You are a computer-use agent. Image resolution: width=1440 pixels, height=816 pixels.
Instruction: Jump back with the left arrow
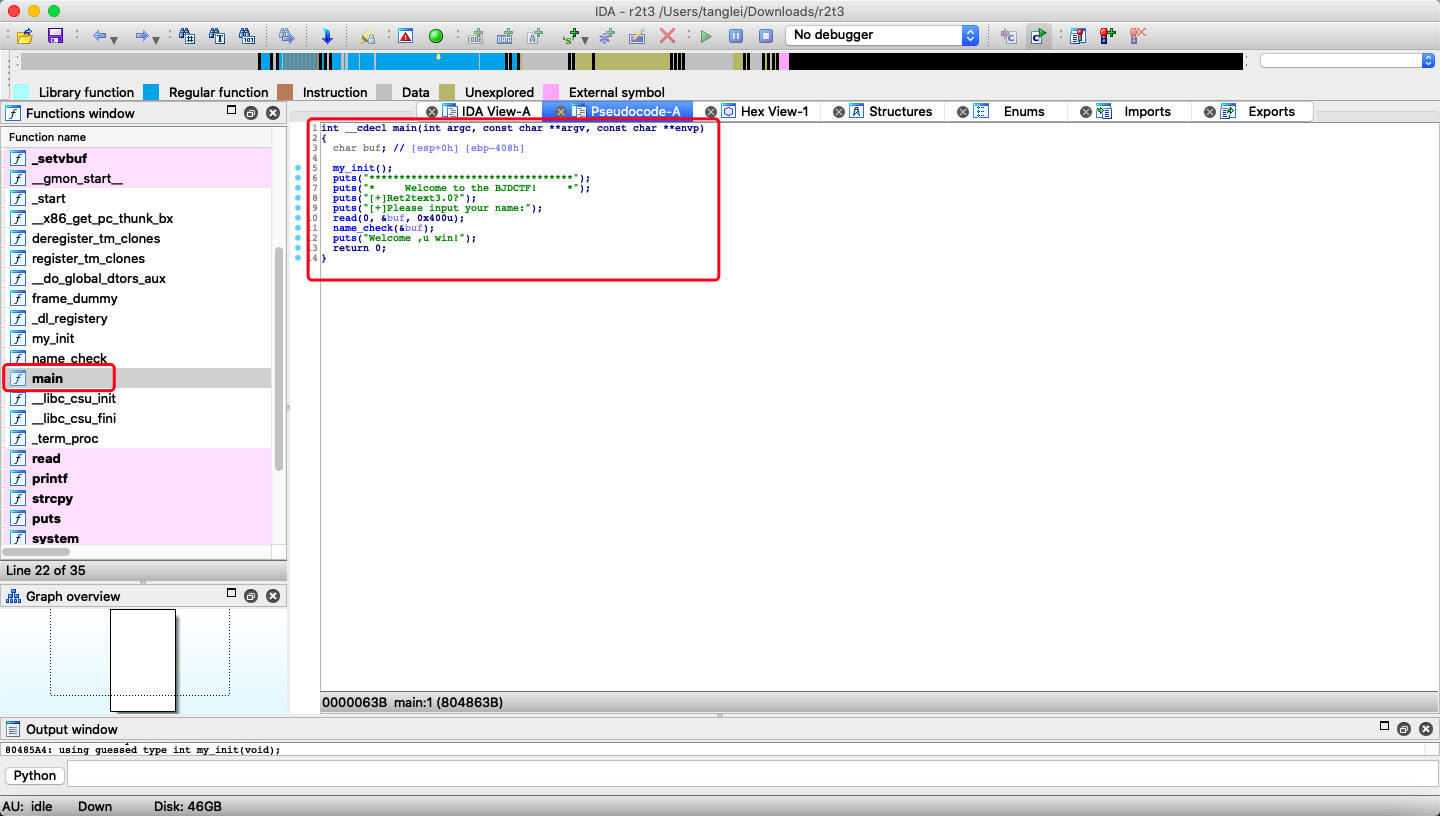[x=99, y=36]
